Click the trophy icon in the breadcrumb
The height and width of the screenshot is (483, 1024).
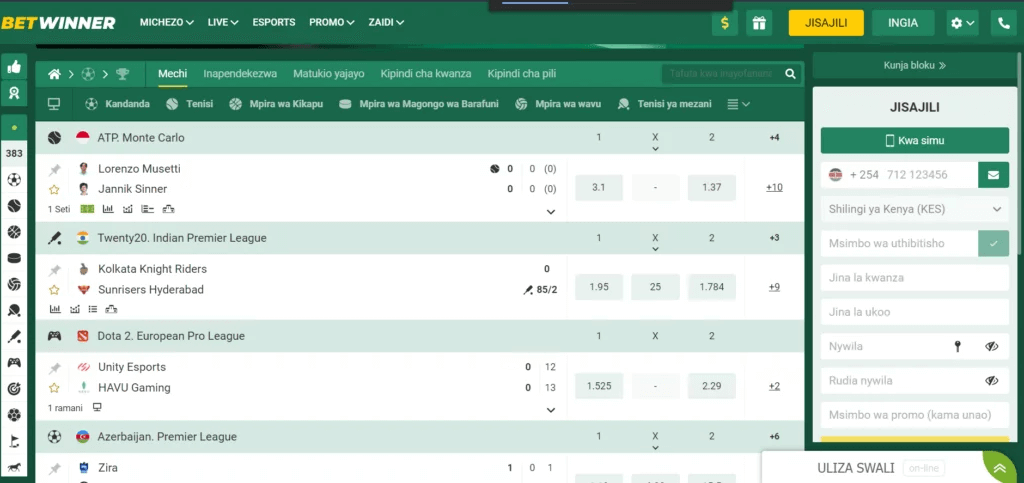pyautogui.click(x=122, y=74)
